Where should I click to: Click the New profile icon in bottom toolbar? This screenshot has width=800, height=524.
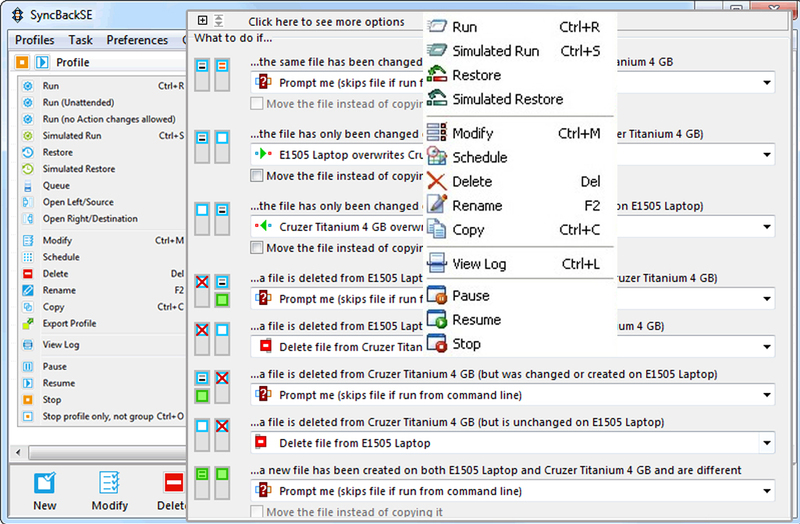coord(45,483)
